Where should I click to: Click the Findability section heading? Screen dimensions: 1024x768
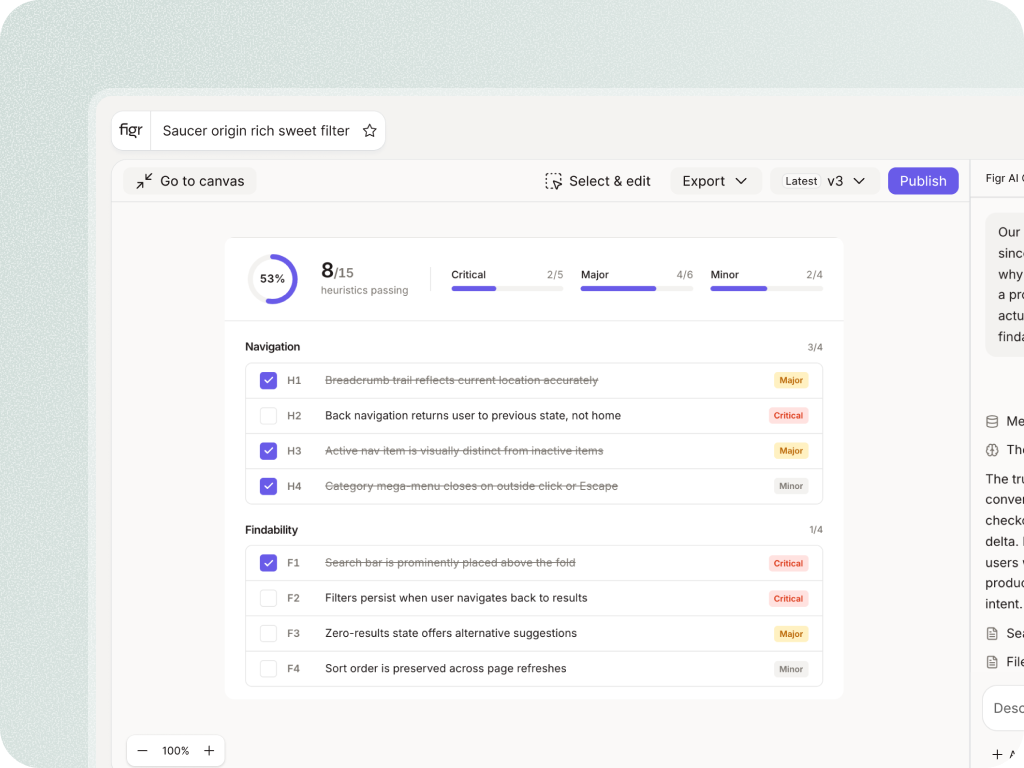coord(271,530)
